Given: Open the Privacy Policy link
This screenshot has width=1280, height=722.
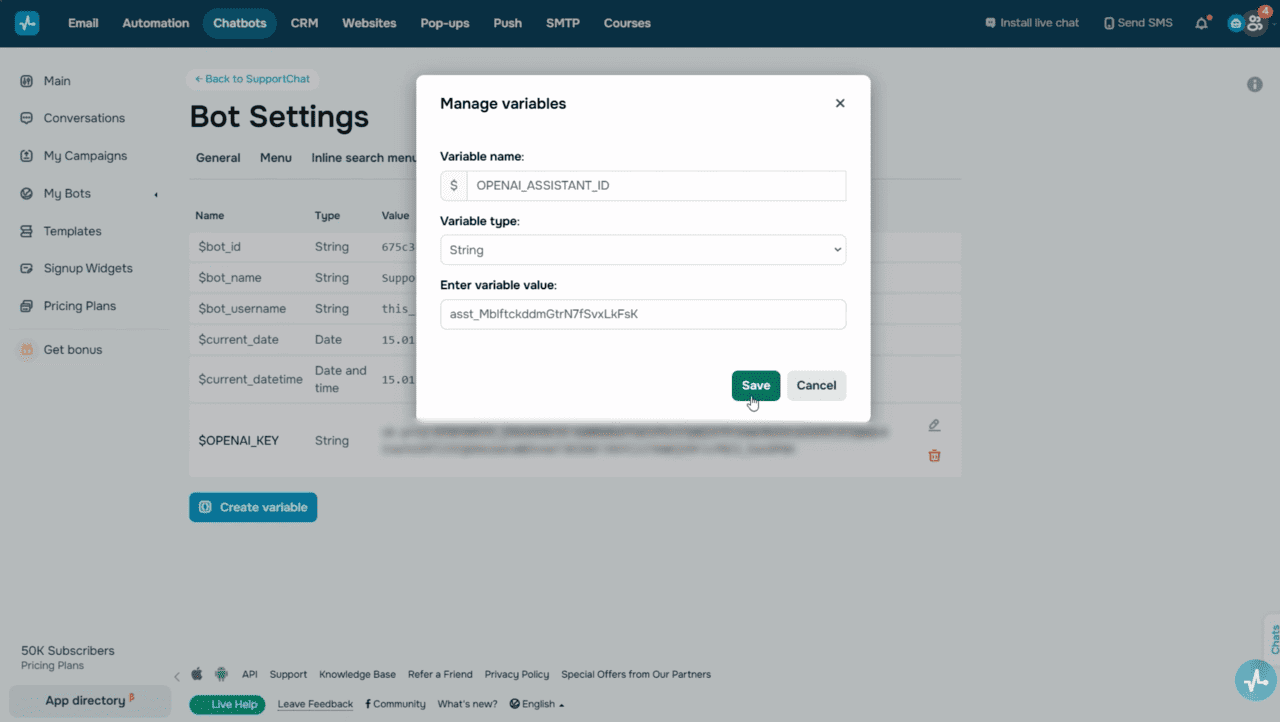Looking at the screenshot, I should pyautogui.click(x=517, y=675).
